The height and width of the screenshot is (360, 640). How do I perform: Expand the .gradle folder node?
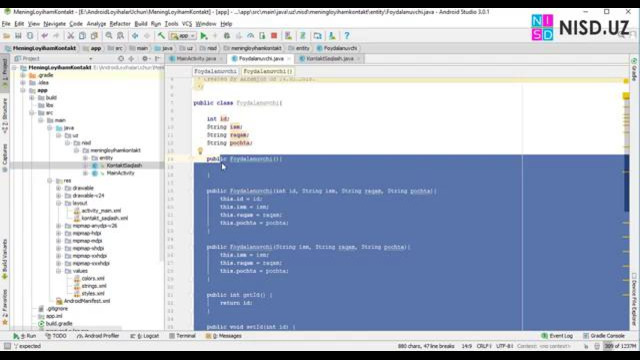click(x=23, y=76)
